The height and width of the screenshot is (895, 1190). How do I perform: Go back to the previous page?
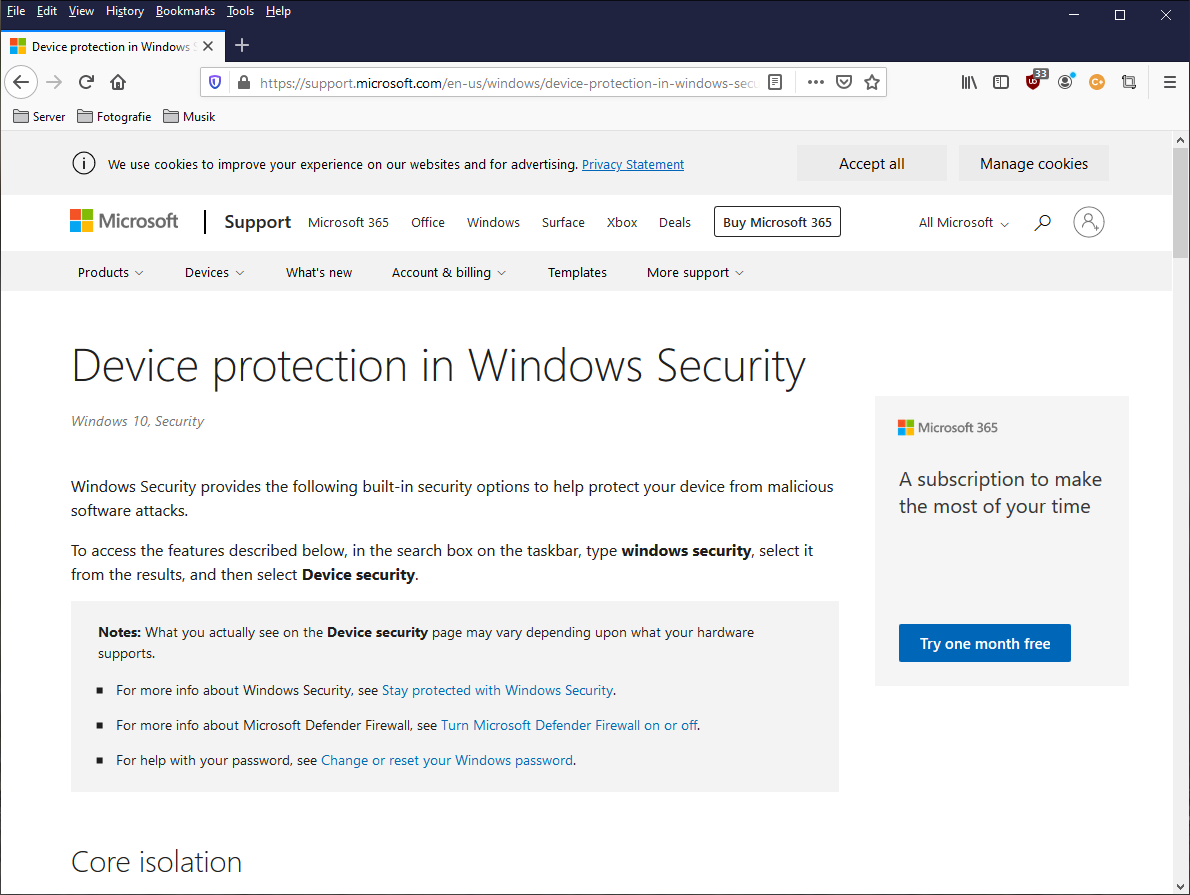tap(21, 82)
